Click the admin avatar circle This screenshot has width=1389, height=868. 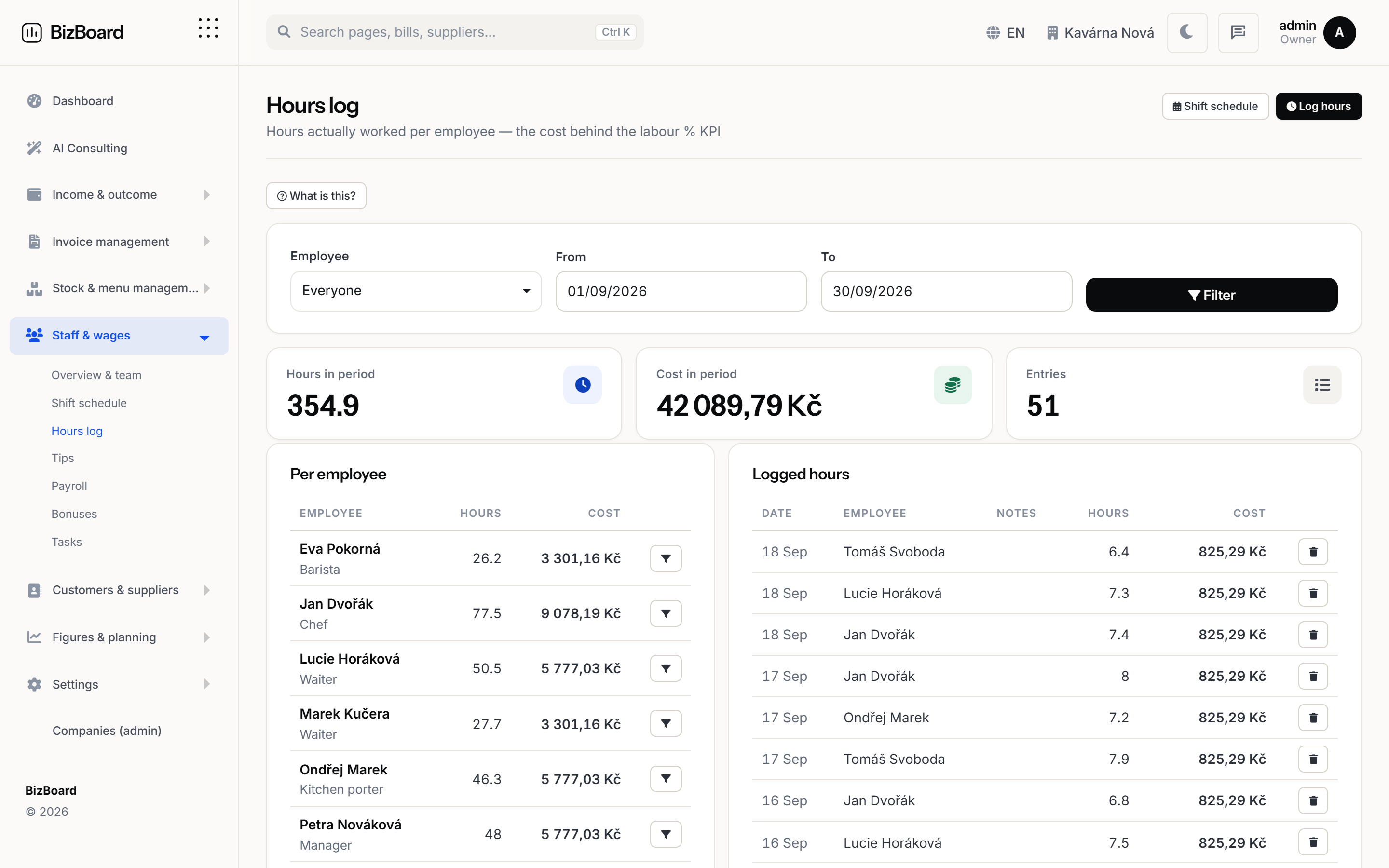(1339, 33)
